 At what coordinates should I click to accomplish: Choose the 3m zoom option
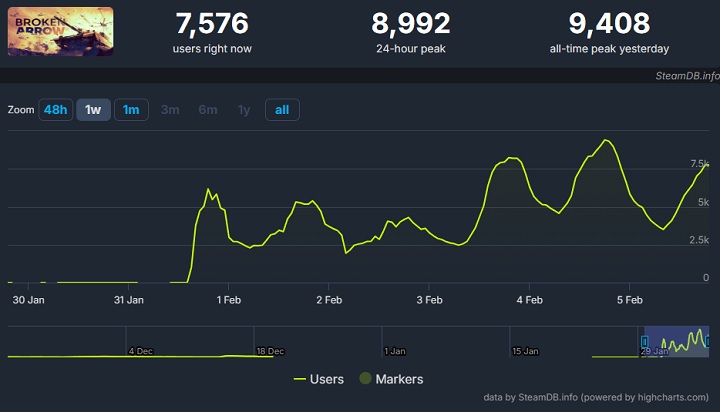coord(170,110)
